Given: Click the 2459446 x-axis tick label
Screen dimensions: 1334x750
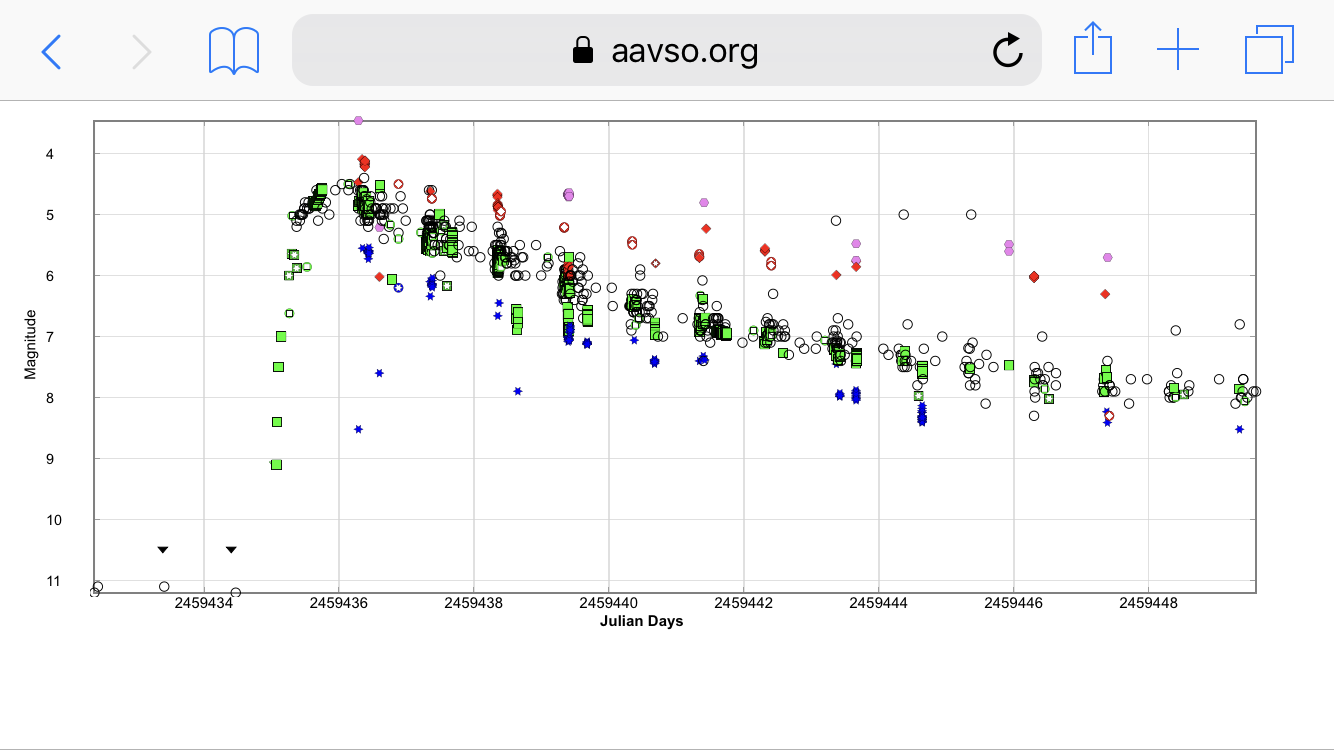Looking at the screenshot, I should [1013, 603].
